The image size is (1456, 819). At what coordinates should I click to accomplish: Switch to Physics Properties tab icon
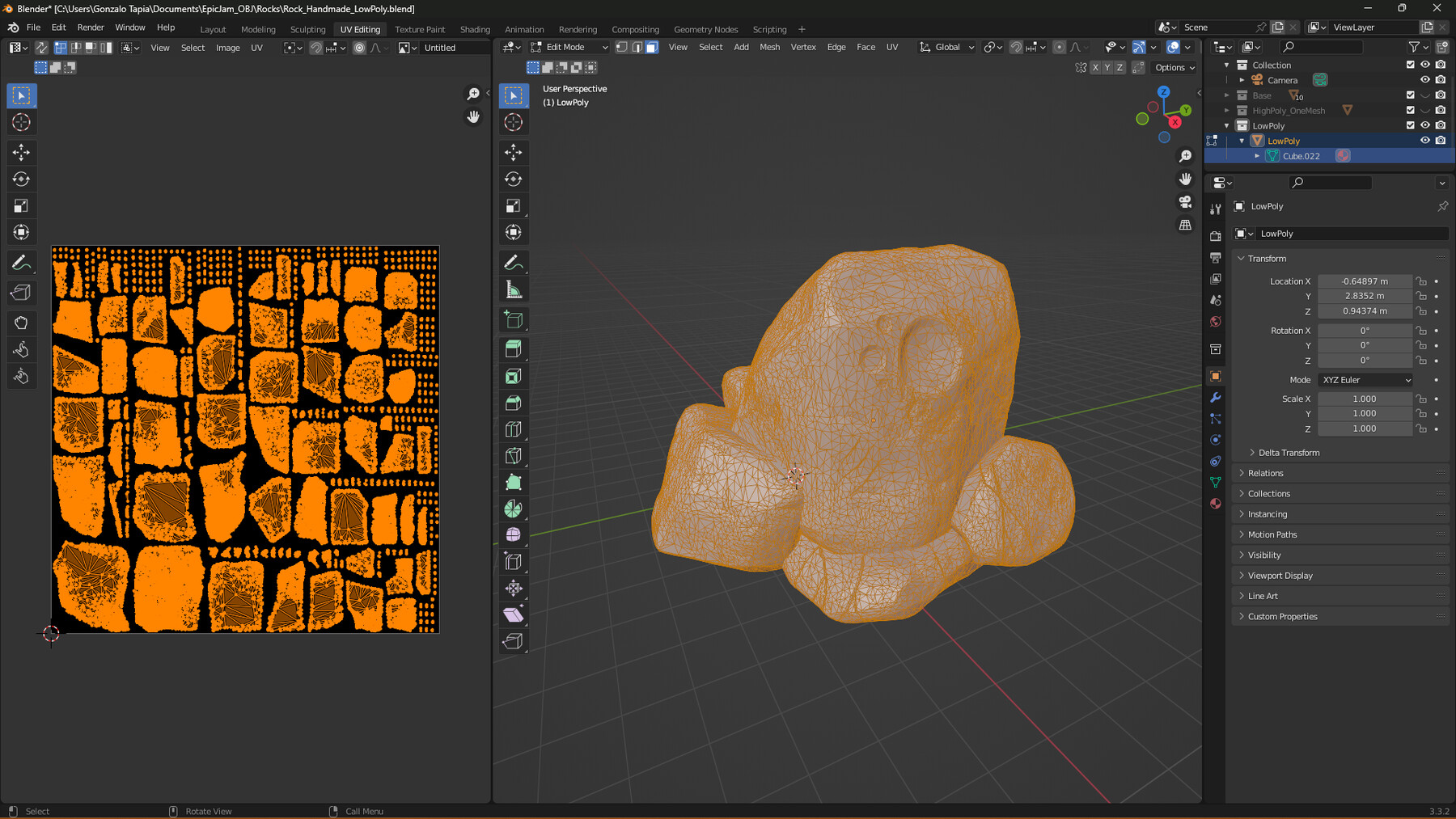pos(1215,440)
